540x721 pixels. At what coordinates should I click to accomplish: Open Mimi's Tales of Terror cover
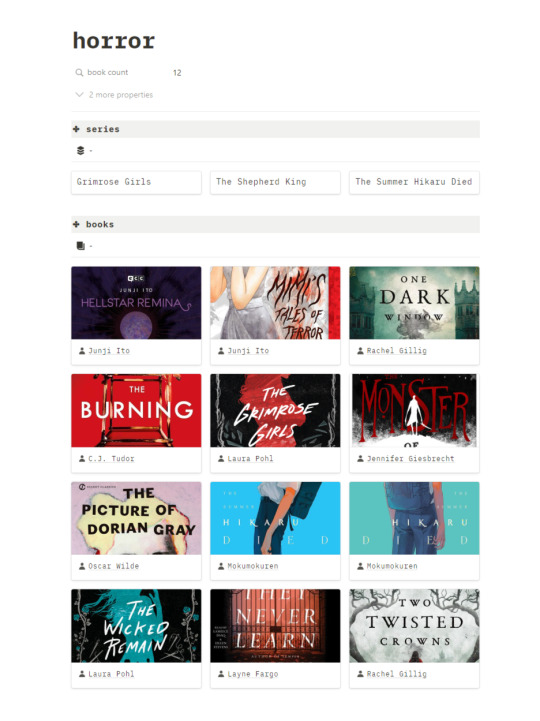(x=275, y=303)
